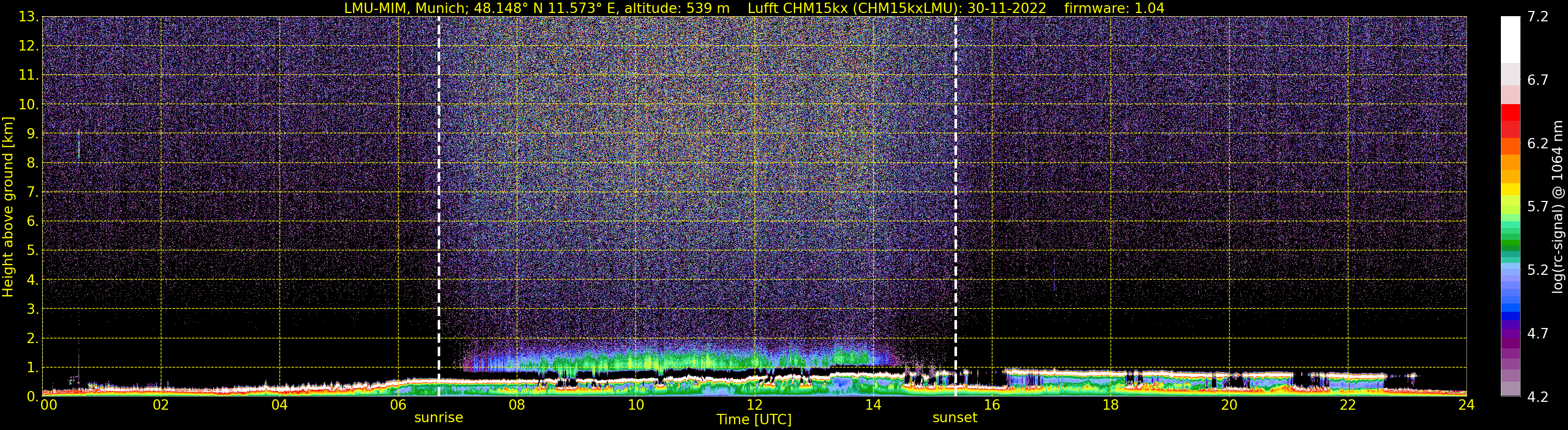
Task: Click the colorbar tick label "7.2"
Action: pos(1537,17)
